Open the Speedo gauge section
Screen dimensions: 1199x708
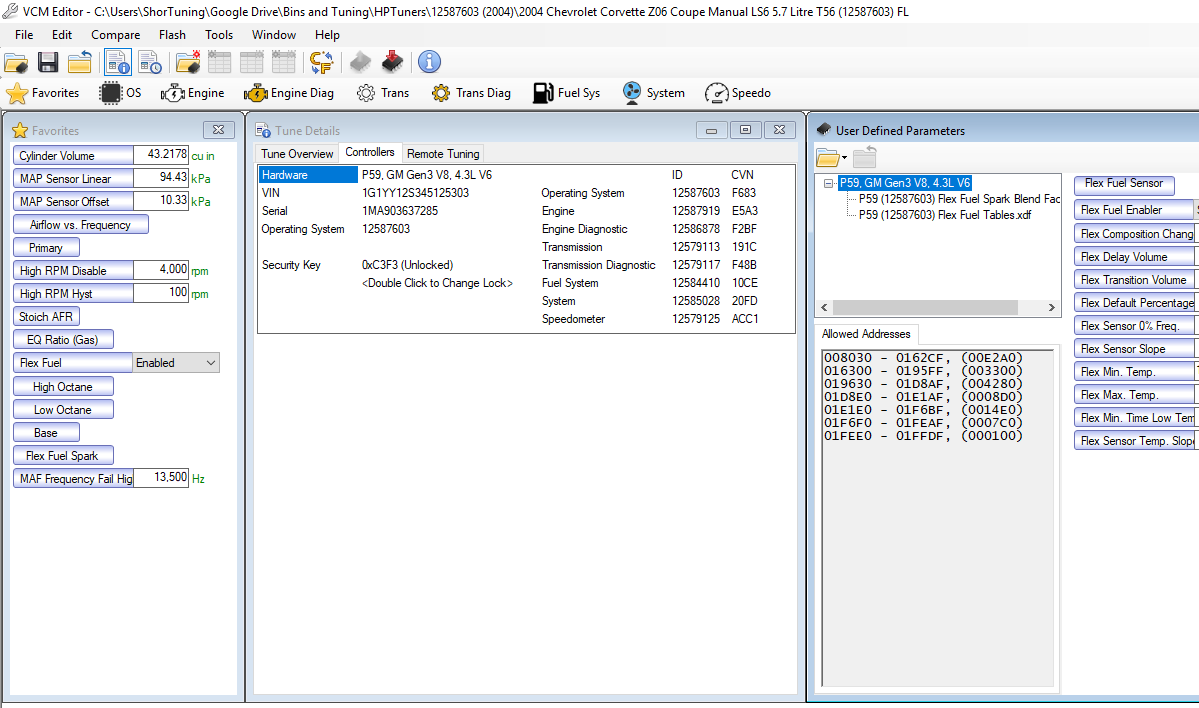(x=738, y=93)
